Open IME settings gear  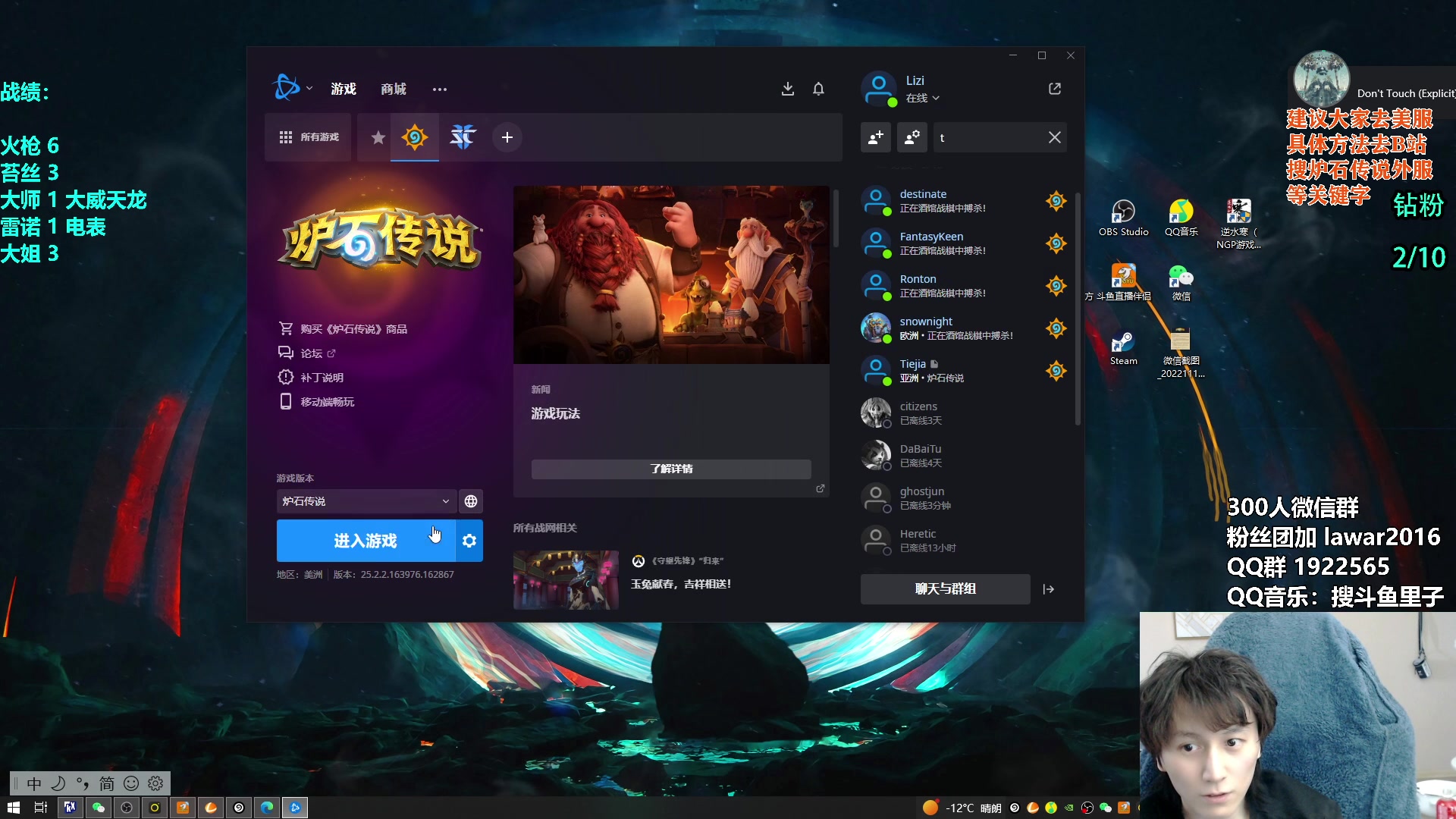pos(155,783)
